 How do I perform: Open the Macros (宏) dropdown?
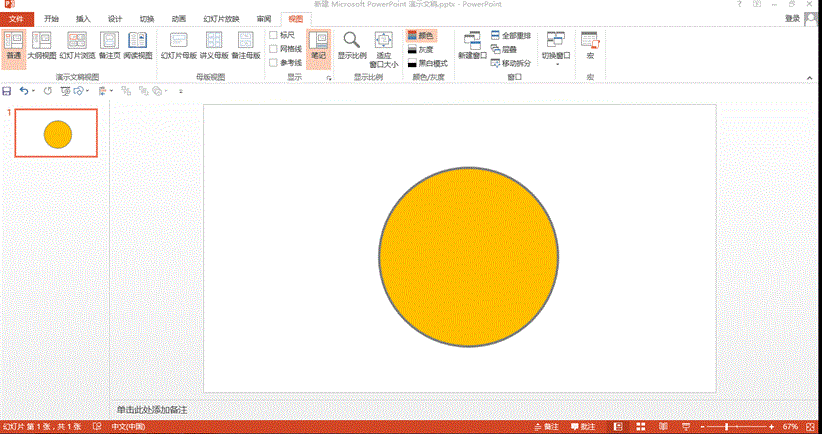point(590,46)
